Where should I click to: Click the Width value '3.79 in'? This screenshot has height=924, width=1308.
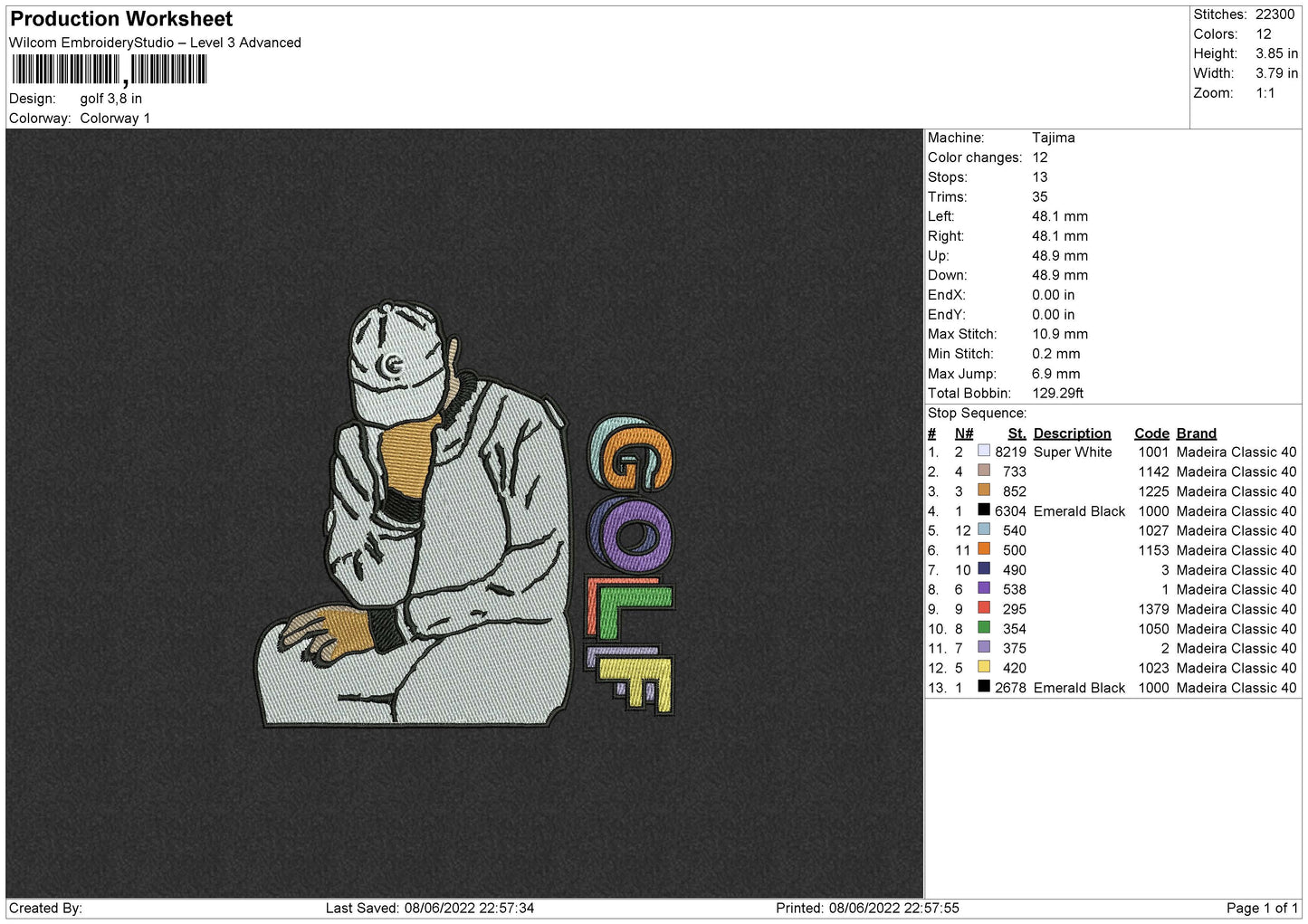(x=1276, y=73)
